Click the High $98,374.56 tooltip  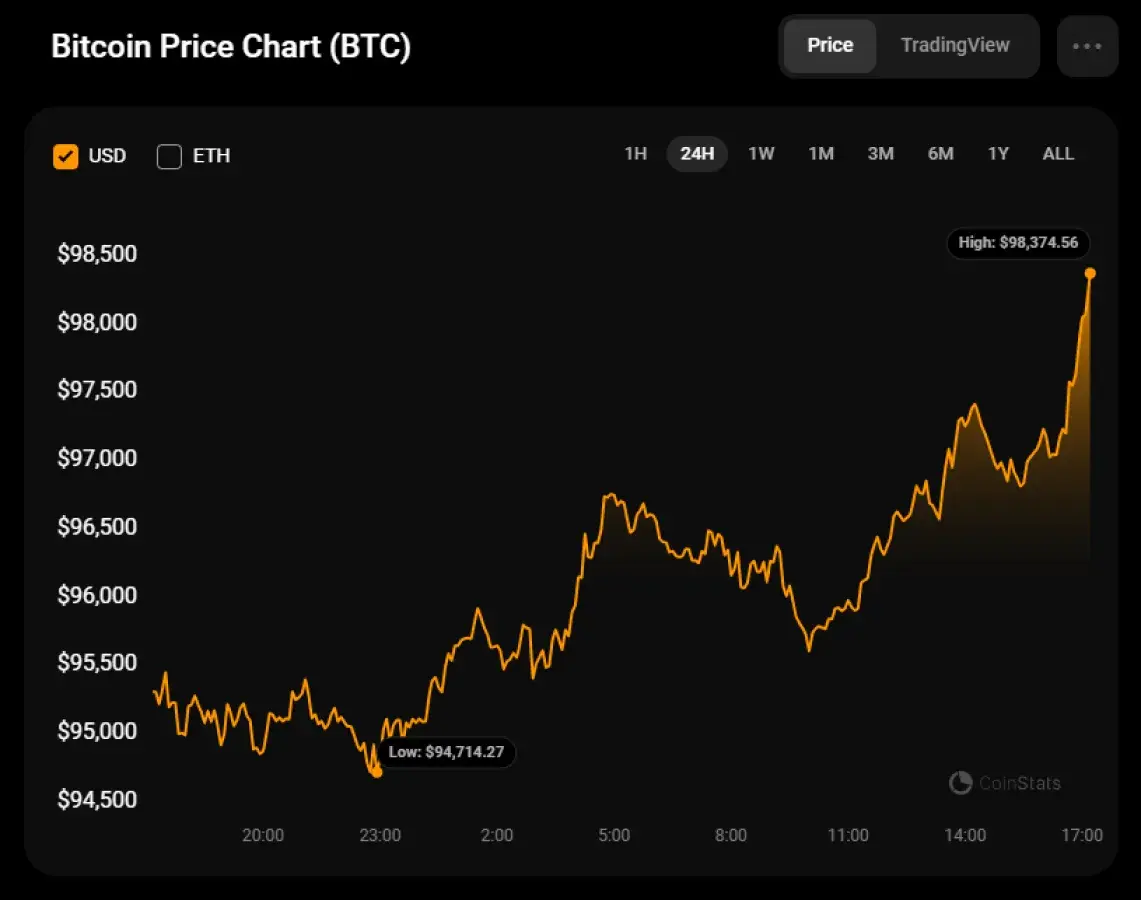1018,243
